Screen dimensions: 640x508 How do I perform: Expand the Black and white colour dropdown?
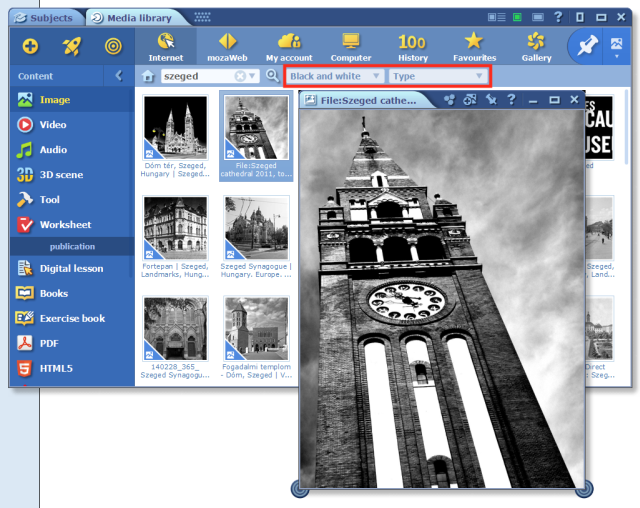(335, 76)
